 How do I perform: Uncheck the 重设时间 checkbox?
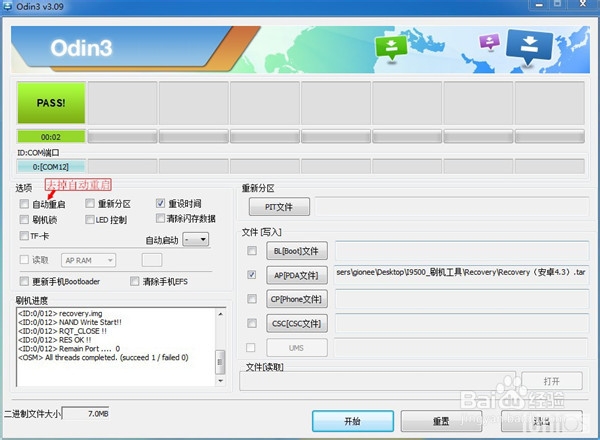160,203
